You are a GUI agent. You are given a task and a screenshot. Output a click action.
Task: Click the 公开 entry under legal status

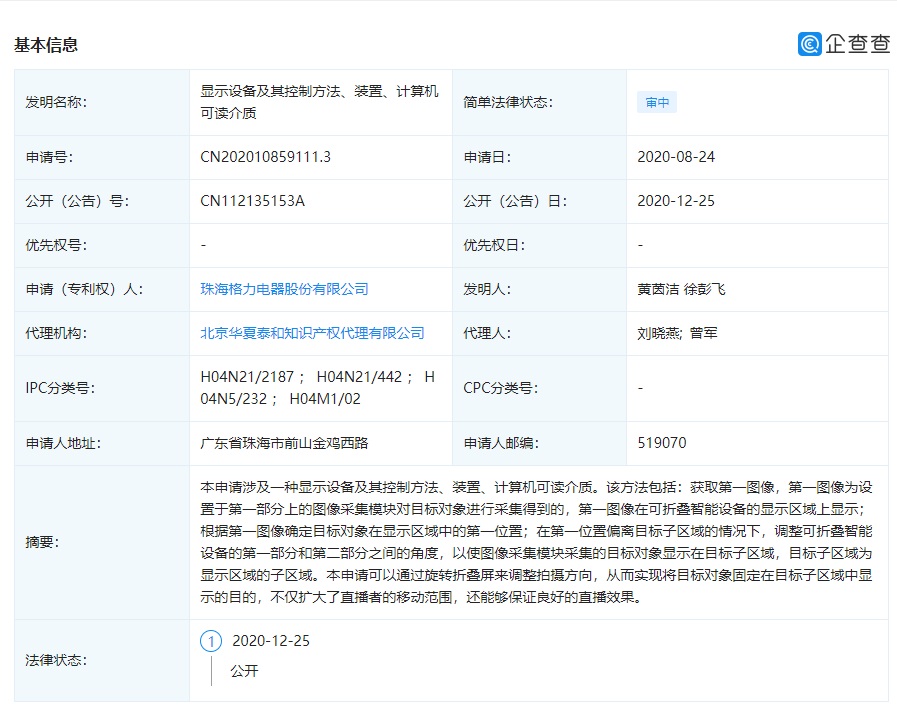[x=244, y=671]
